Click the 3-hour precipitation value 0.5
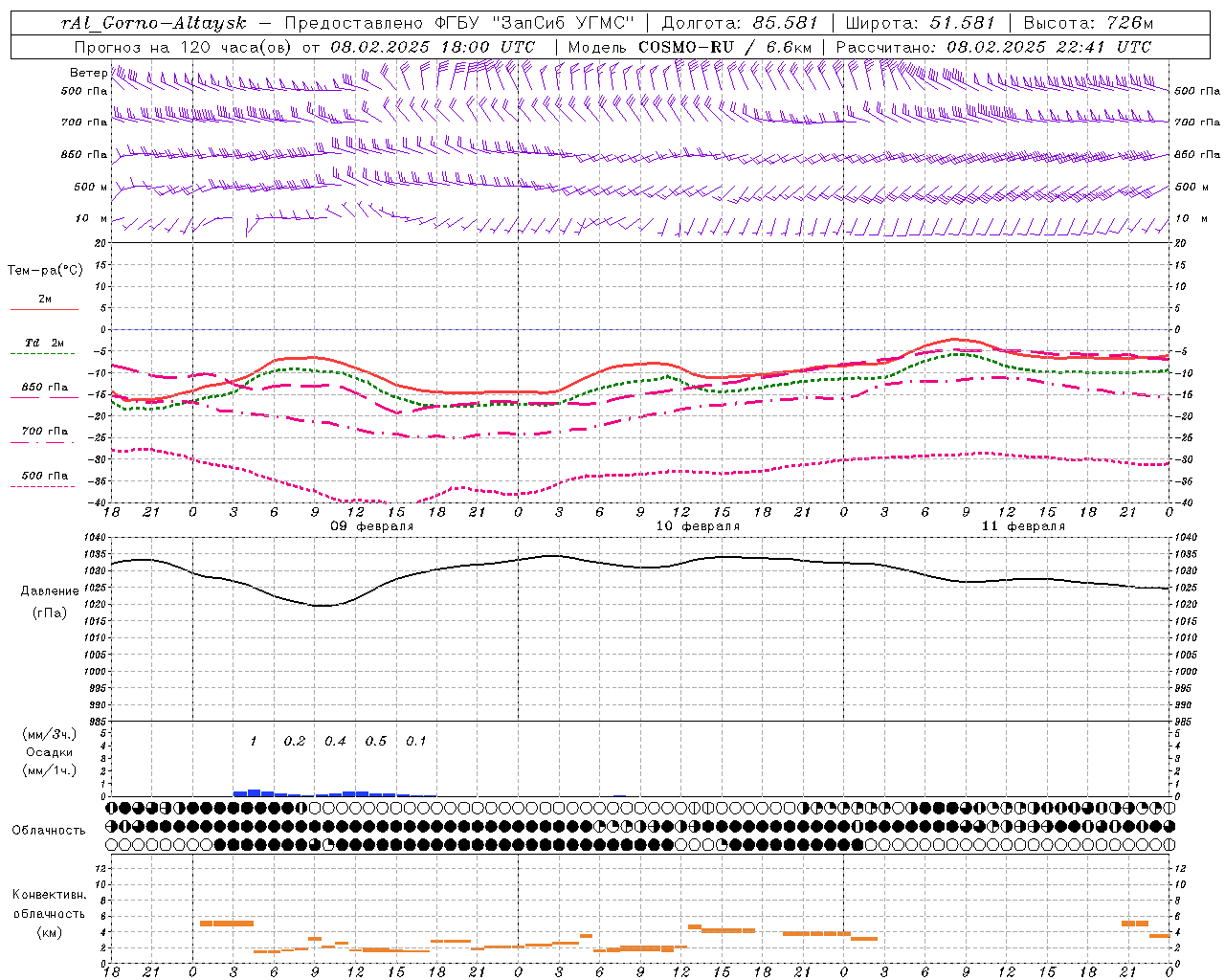Viewport: 1225px width, 980px height. (376, 741)
